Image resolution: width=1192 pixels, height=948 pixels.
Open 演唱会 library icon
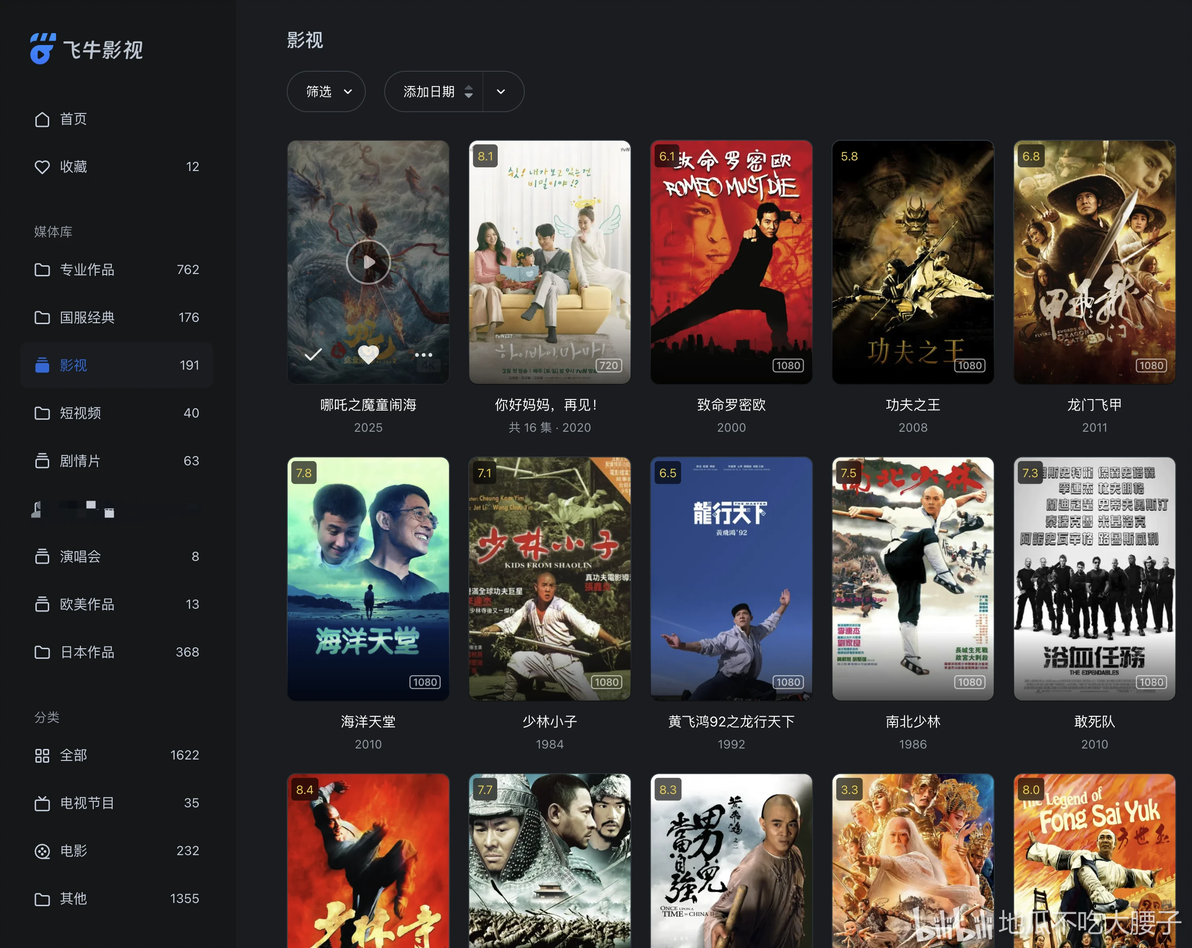[42, 556]
